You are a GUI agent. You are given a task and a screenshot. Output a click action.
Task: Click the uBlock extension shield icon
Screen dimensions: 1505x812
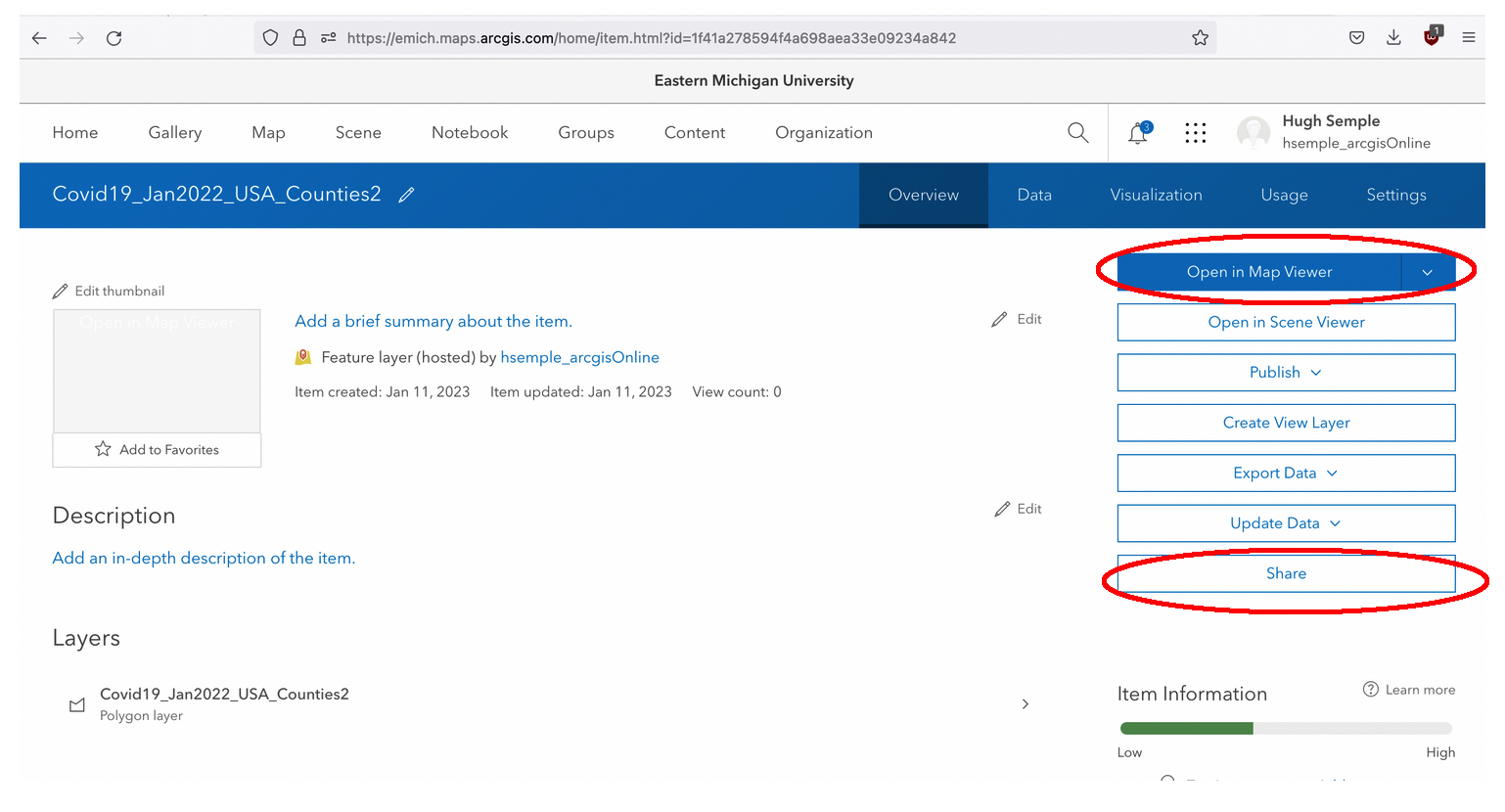click(1432, 37)
